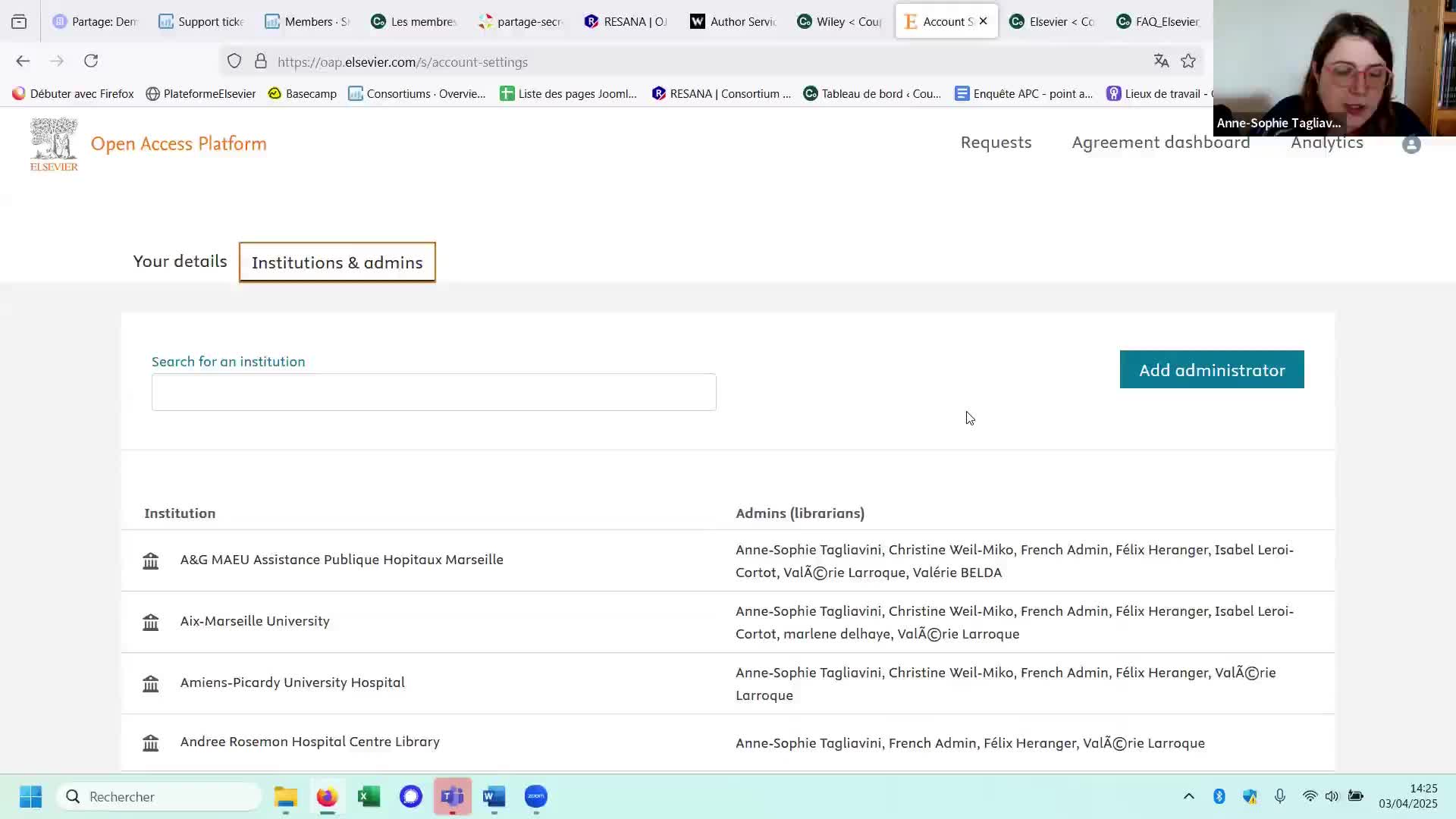Image resolution: width=1456 pixels, height=819 pixels.
Task: Open Wi-Fi network settings in tray
Action: click(x=1310, y=796)
